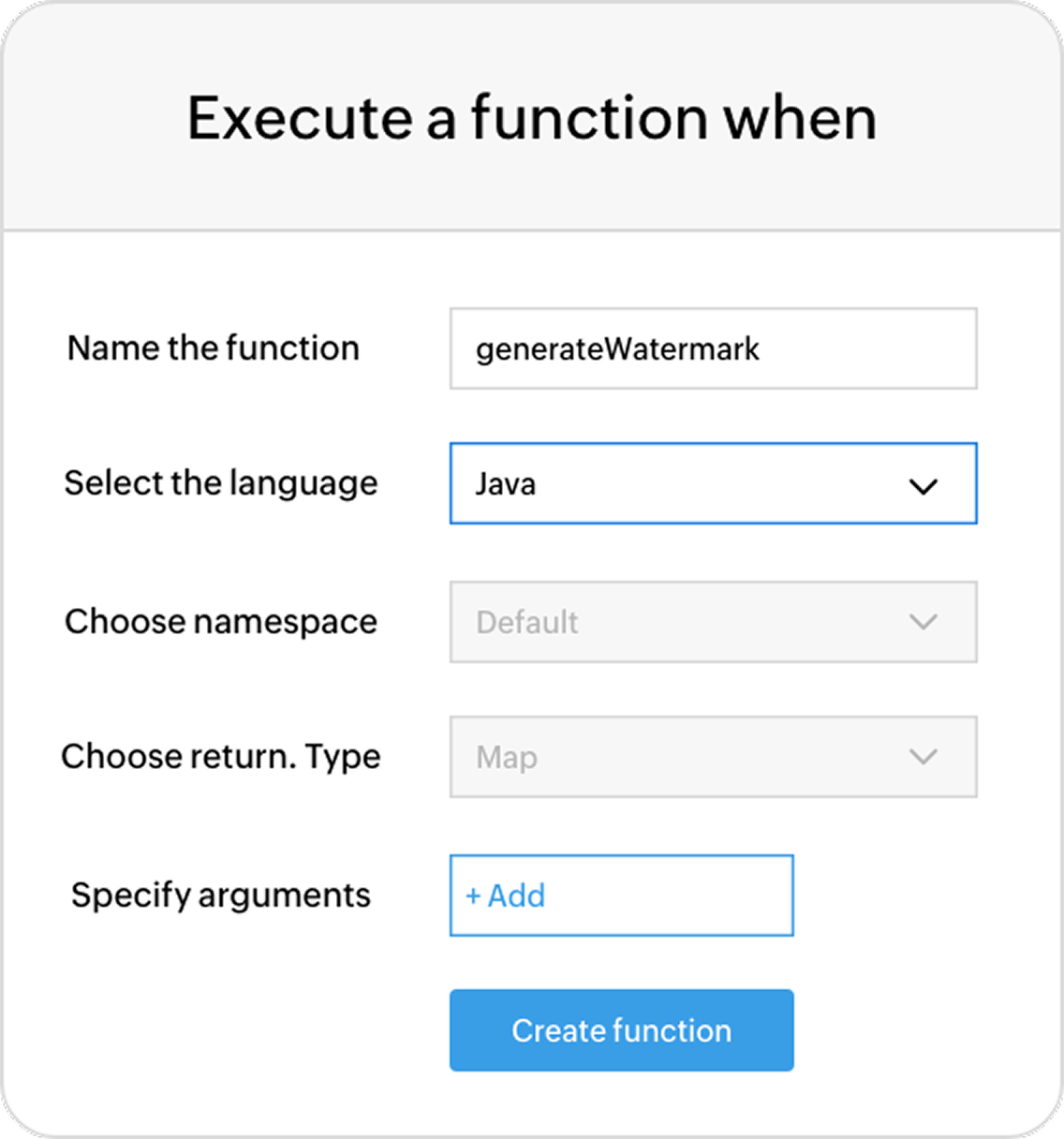This screenshot has width=1064, height=1139.
Task: Click the greyed Map value text
Action: pyautogui.click(x=507, y=758)
